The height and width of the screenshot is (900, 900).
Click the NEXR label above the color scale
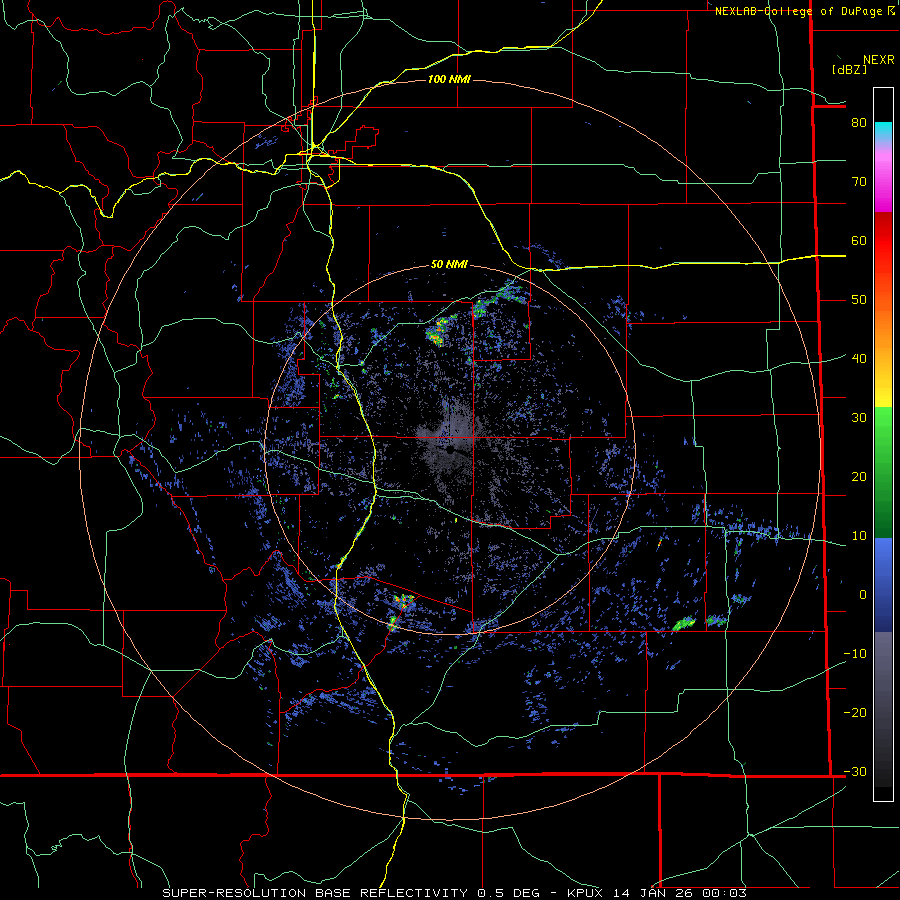point(878,60)
